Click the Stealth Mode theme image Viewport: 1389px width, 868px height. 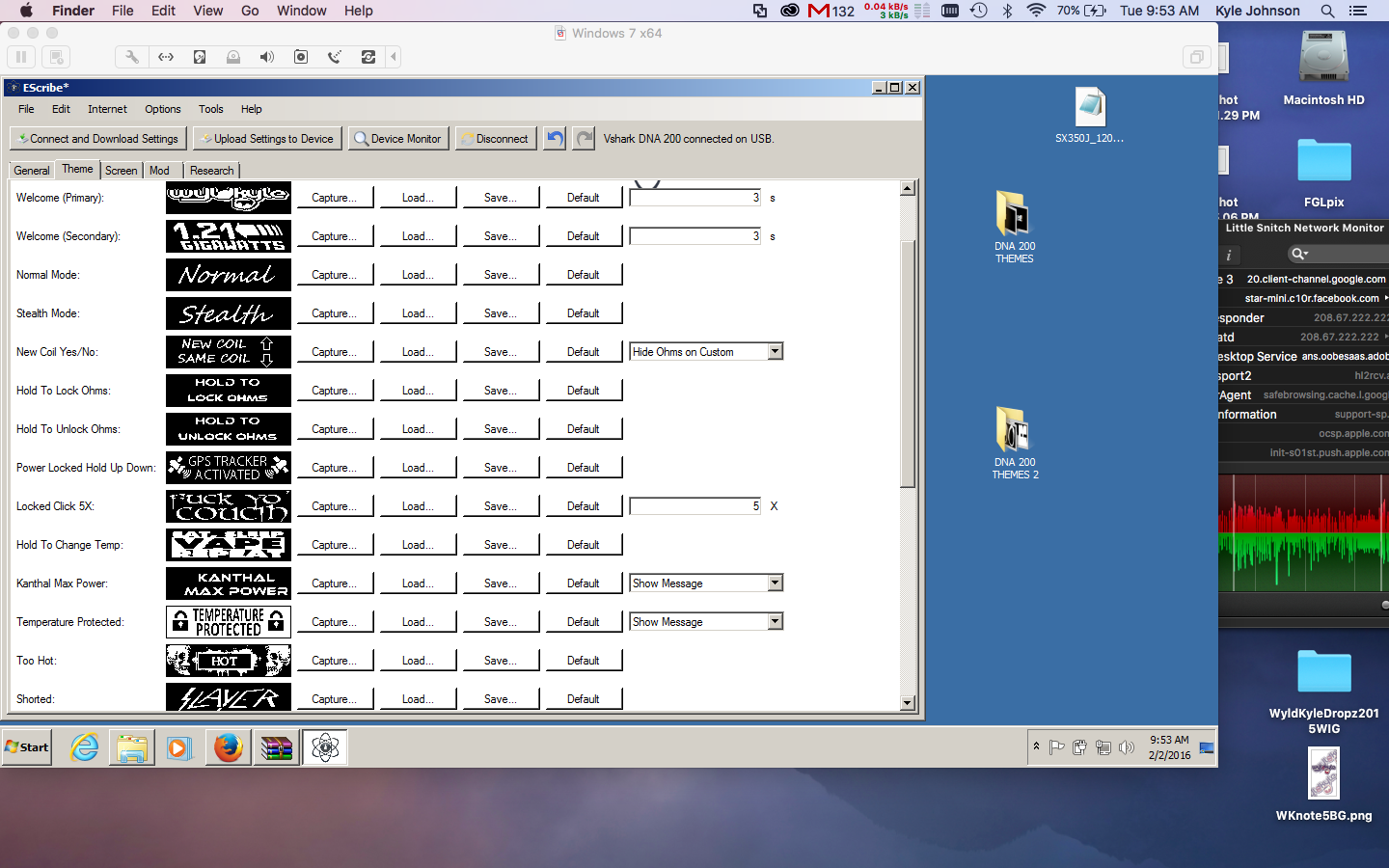(x=229, y=313)
